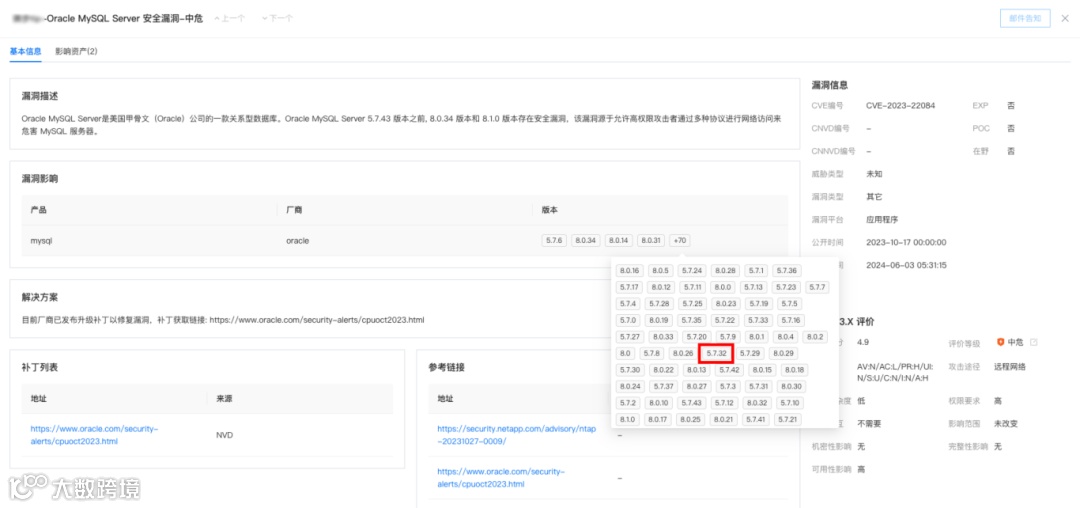
Task: Click the CVSS score 4.9
Action: (863, 342)
